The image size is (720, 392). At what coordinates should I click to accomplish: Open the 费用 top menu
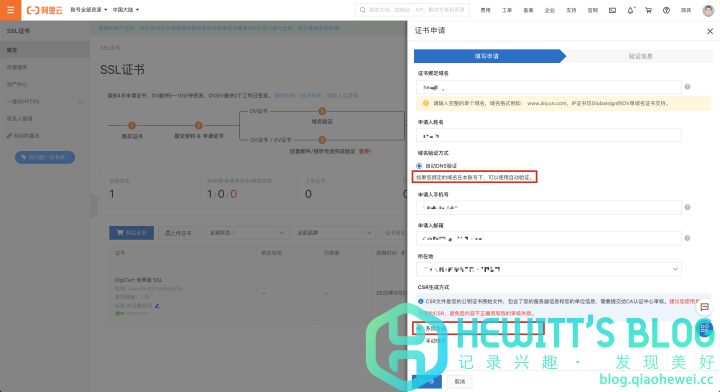pyautogui.click(x=485, y=10)
